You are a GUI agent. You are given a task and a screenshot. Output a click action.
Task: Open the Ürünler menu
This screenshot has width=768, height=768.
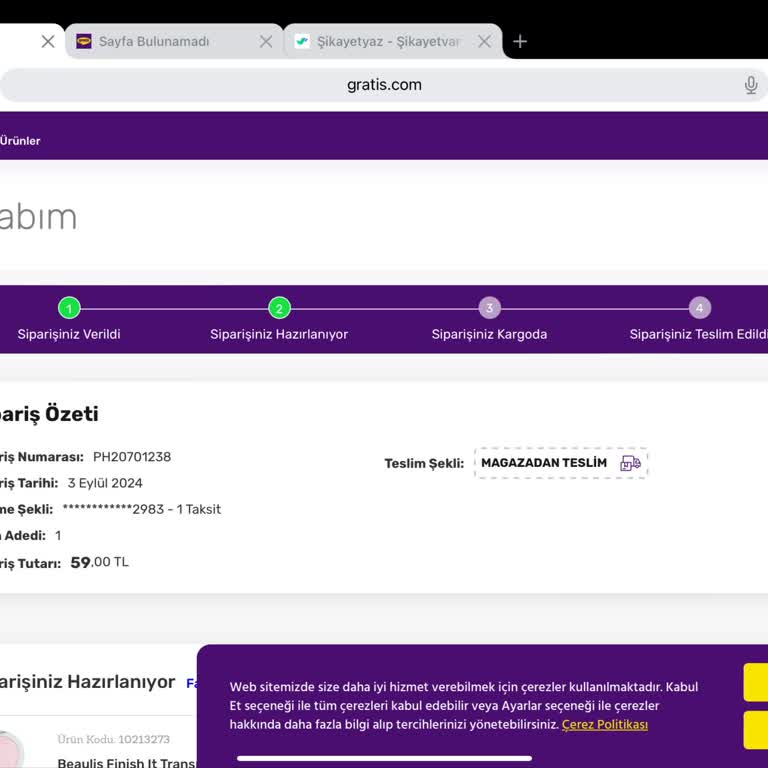tap(20, 141)
